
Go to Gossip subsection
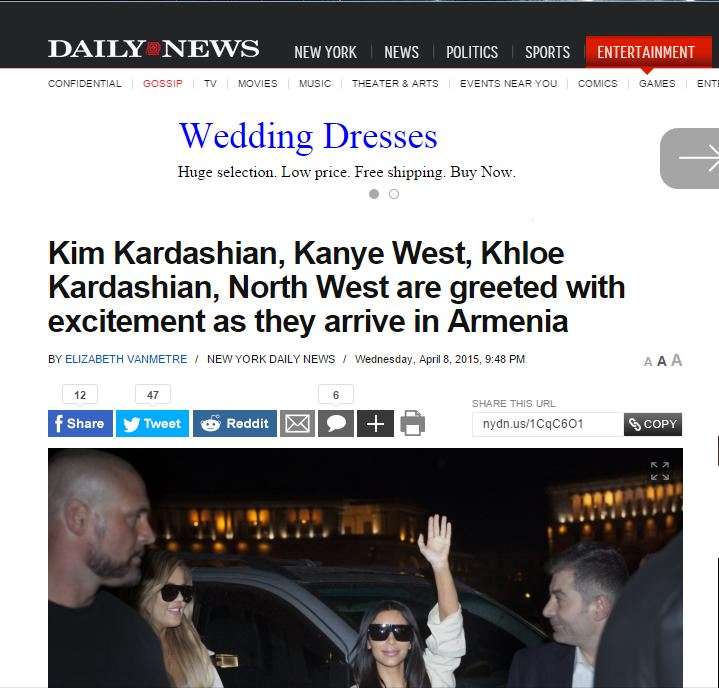[163, 83]
